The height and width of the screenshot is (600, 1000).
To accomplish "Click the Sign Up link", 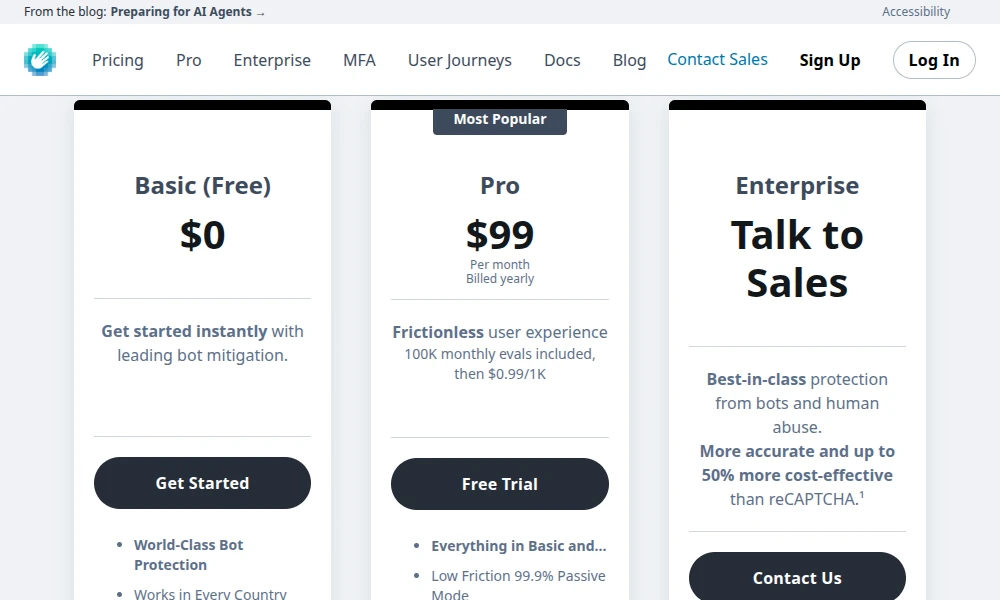I will tap(830, 60).
